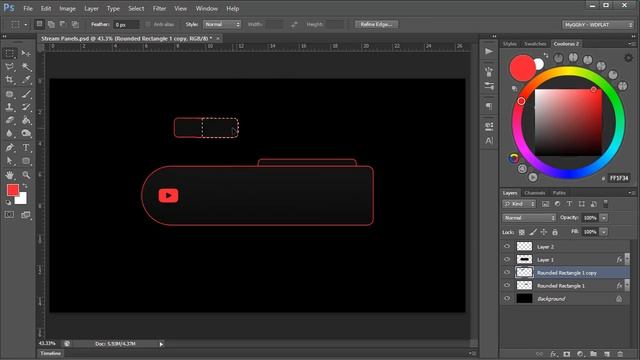Click the Feather input field
Screen dimensions: 640x360
(x=126, y=25)
